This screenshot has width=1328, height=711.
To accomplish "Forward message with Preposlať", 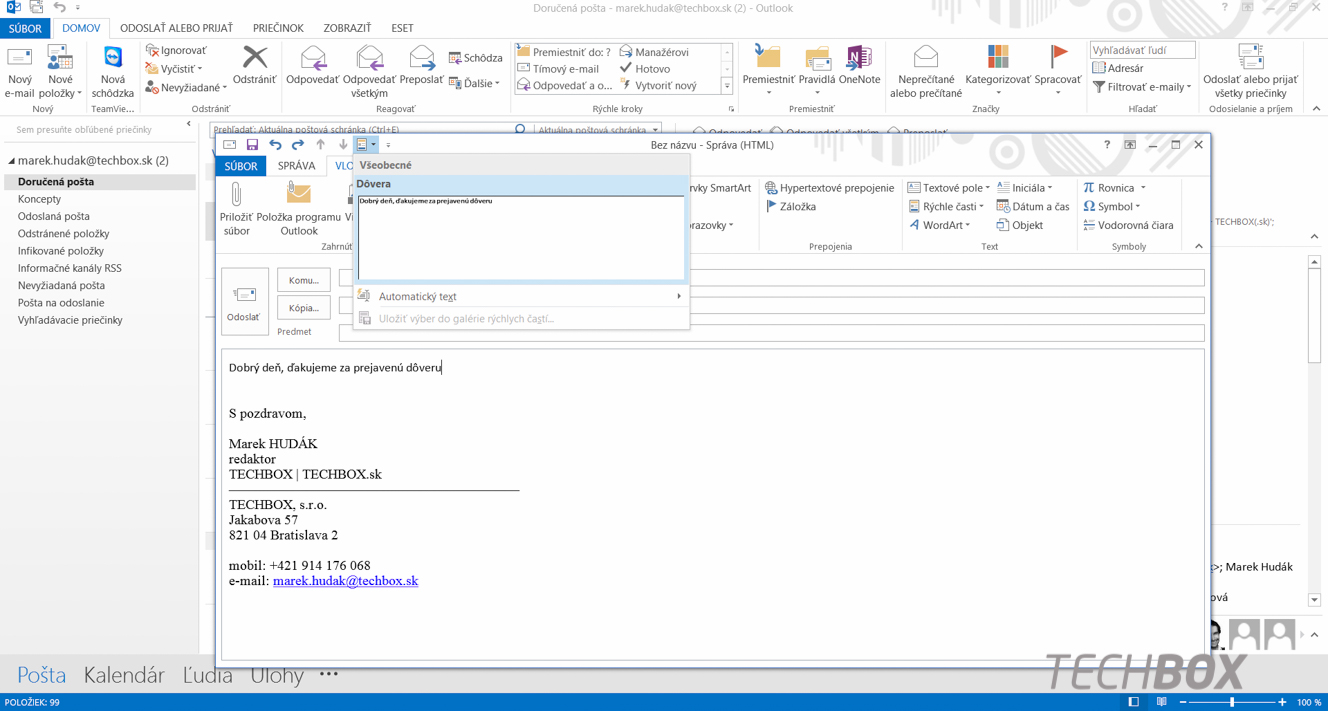I will click(421, 65).
